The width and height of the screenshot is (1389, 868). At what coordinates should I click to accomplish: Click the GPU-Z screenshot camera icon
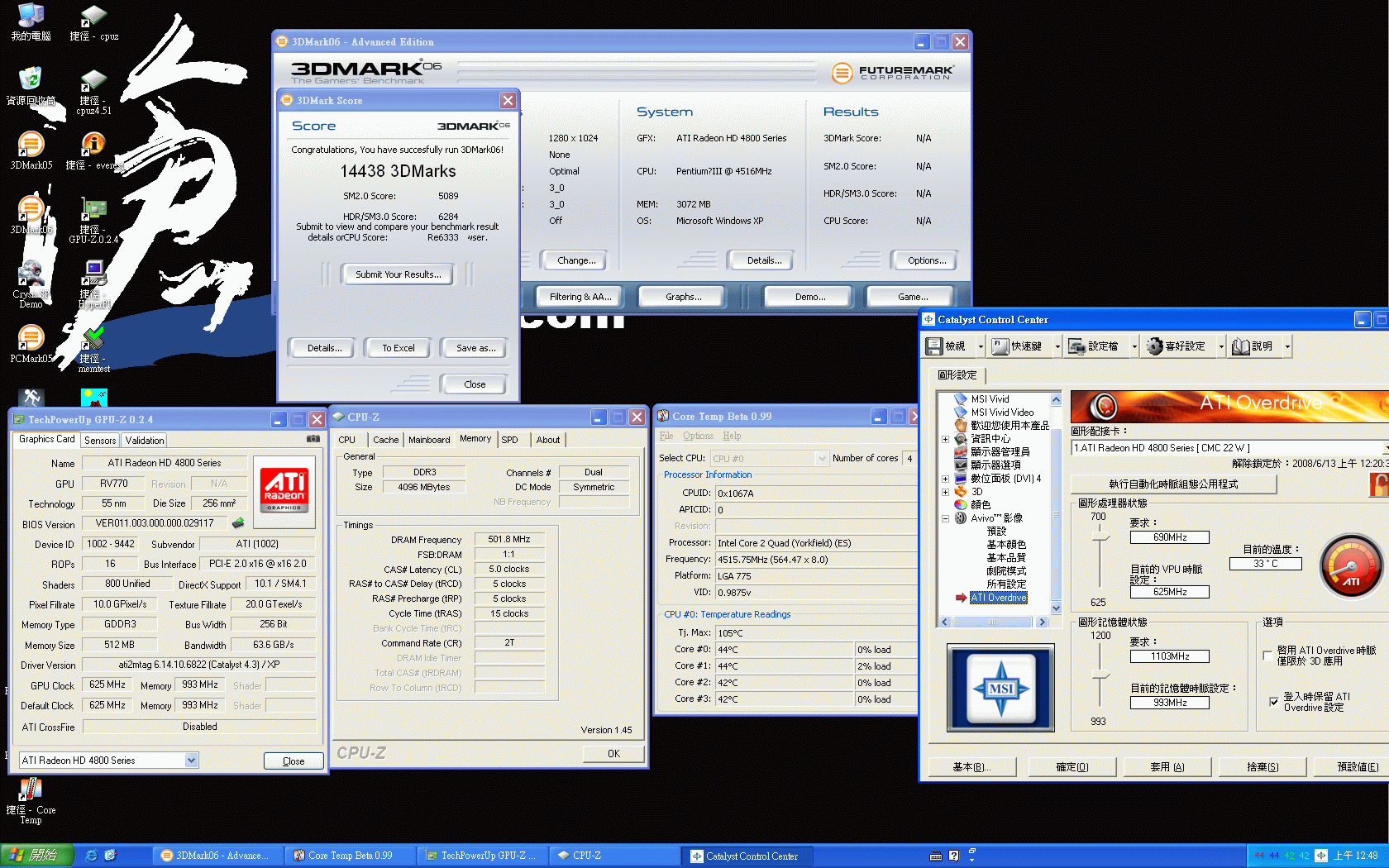point(313,439)
